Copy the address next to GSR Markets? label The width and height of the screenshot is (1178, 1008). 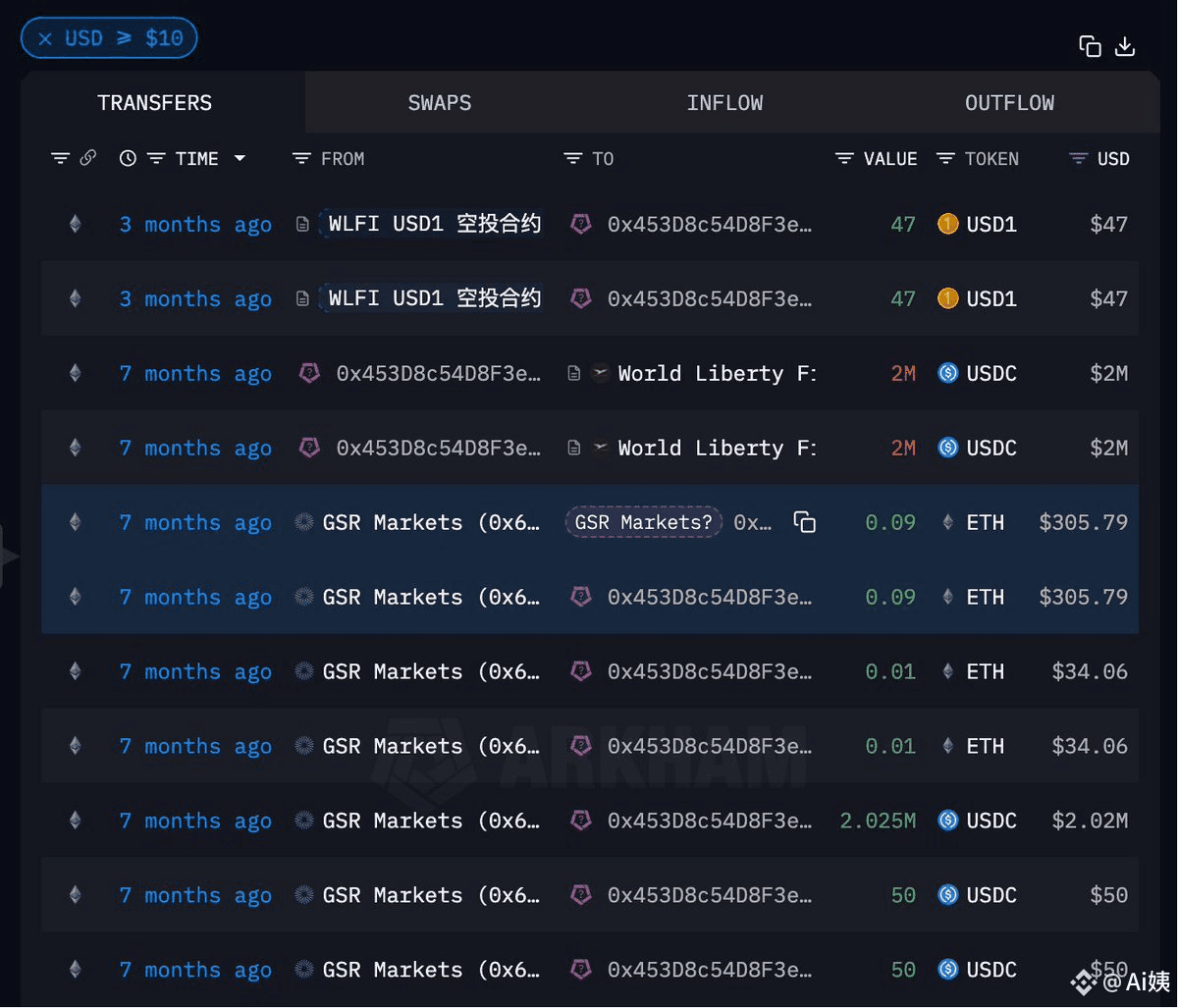click(805, 522)
